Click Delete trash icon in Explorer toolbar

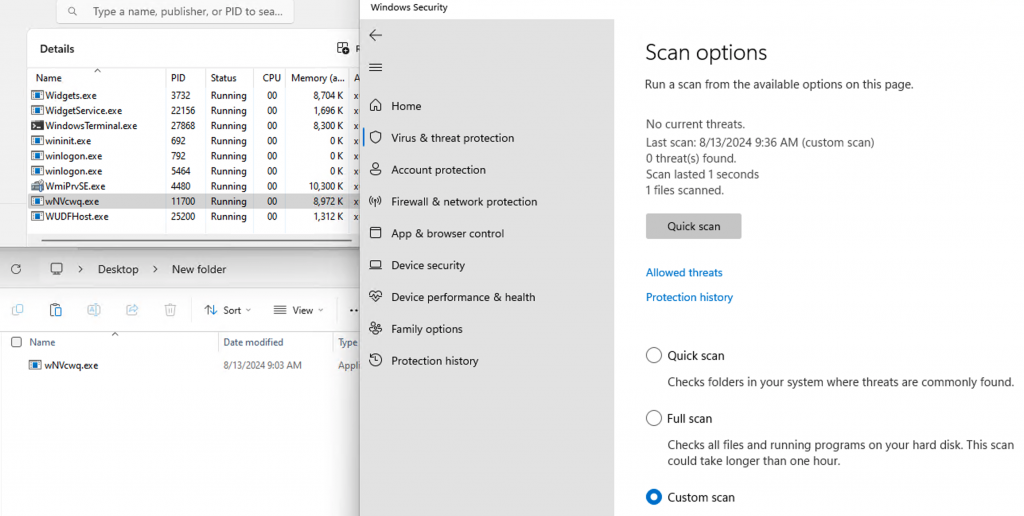(x=170, y=310)
